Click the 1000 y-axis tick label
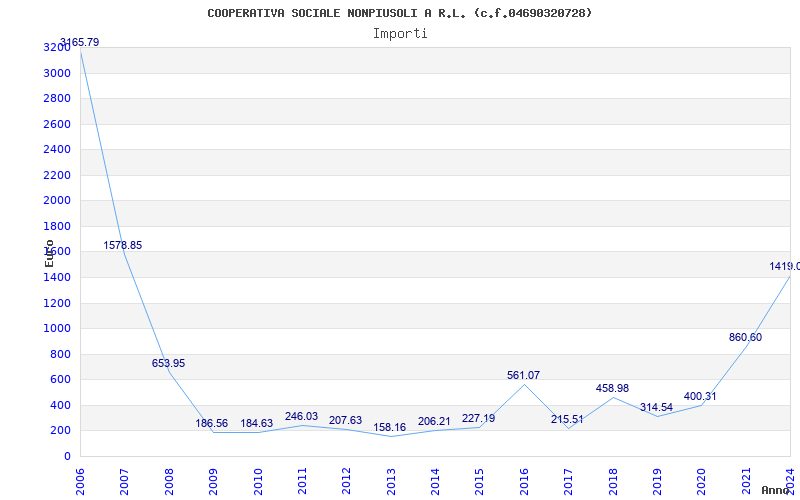 (57, 329)
